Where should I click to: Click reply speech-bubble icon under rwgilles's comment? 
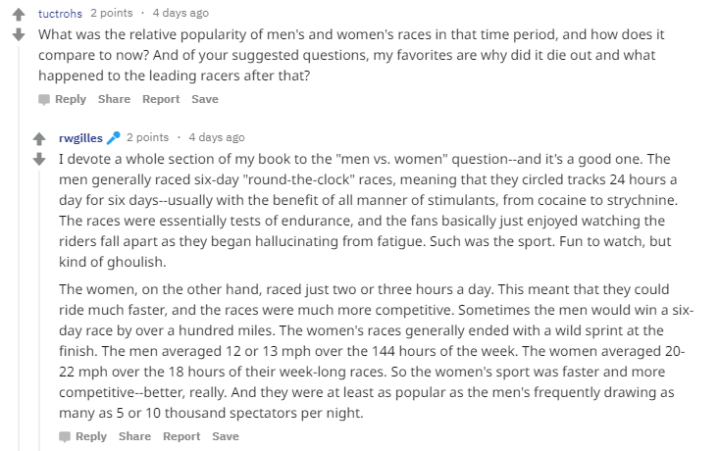(x=64, y=436)
